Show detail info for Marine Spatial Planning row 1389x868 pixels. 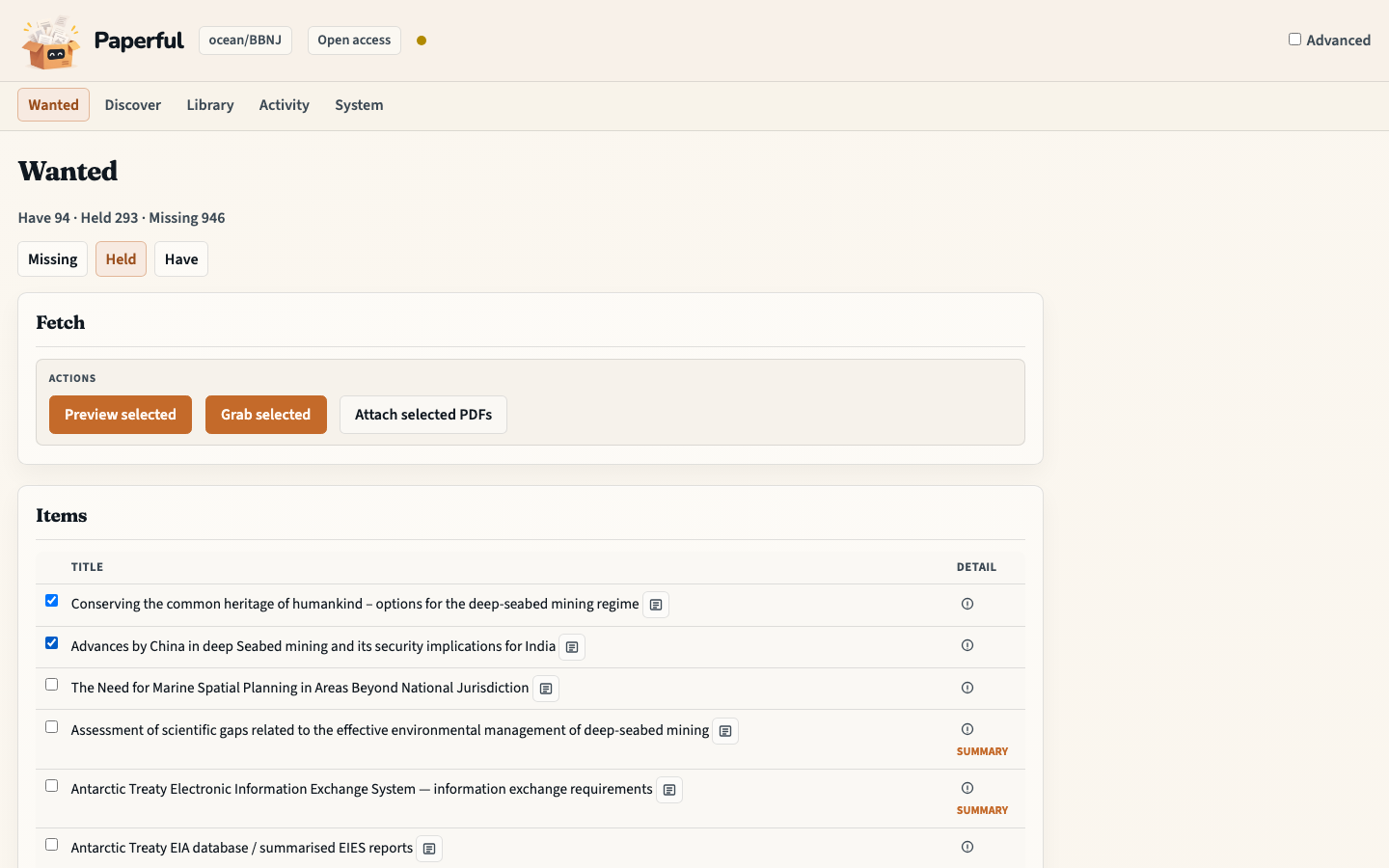[x=967, y=688]
